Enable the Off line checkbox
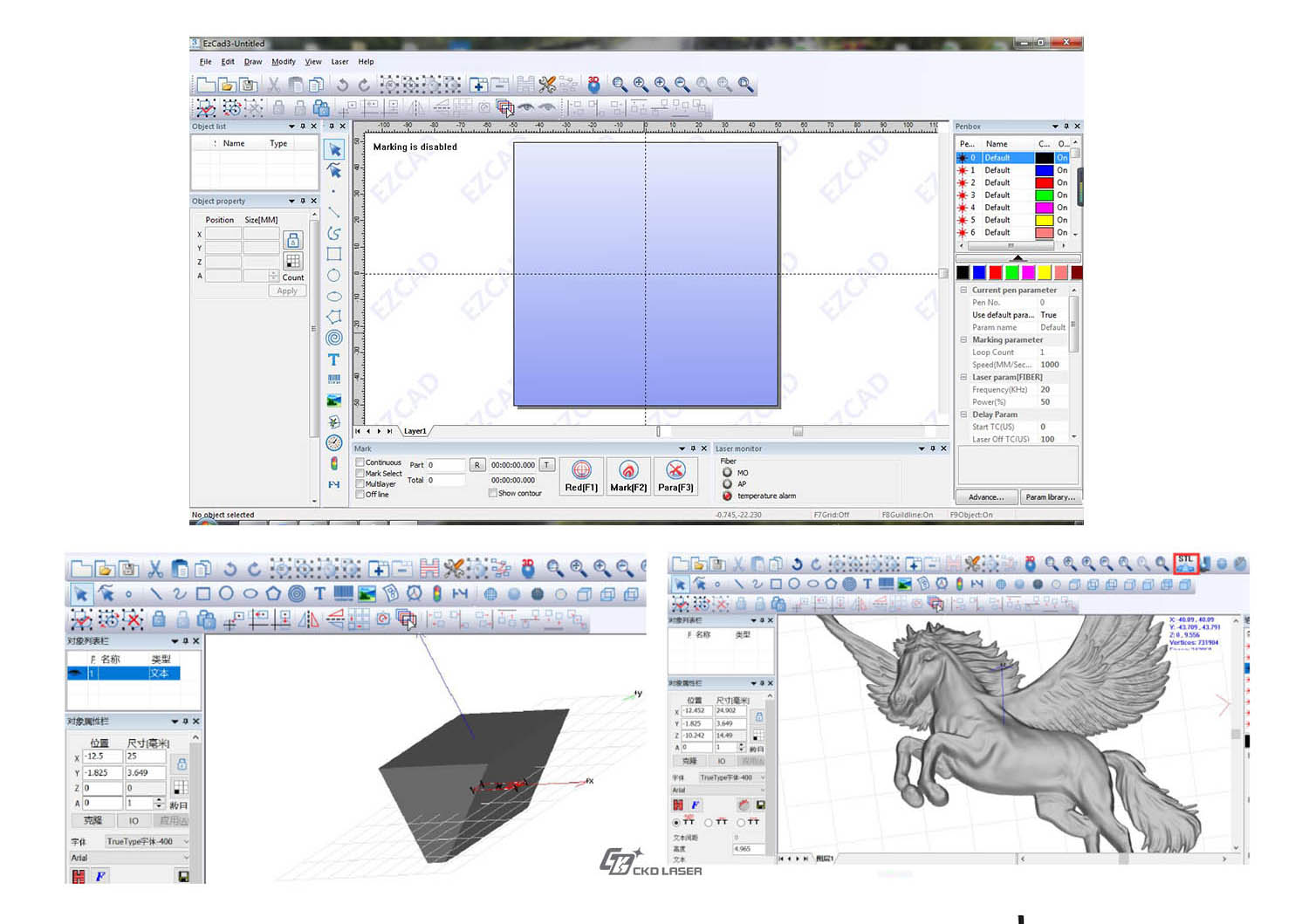 [x=359, y=495]
